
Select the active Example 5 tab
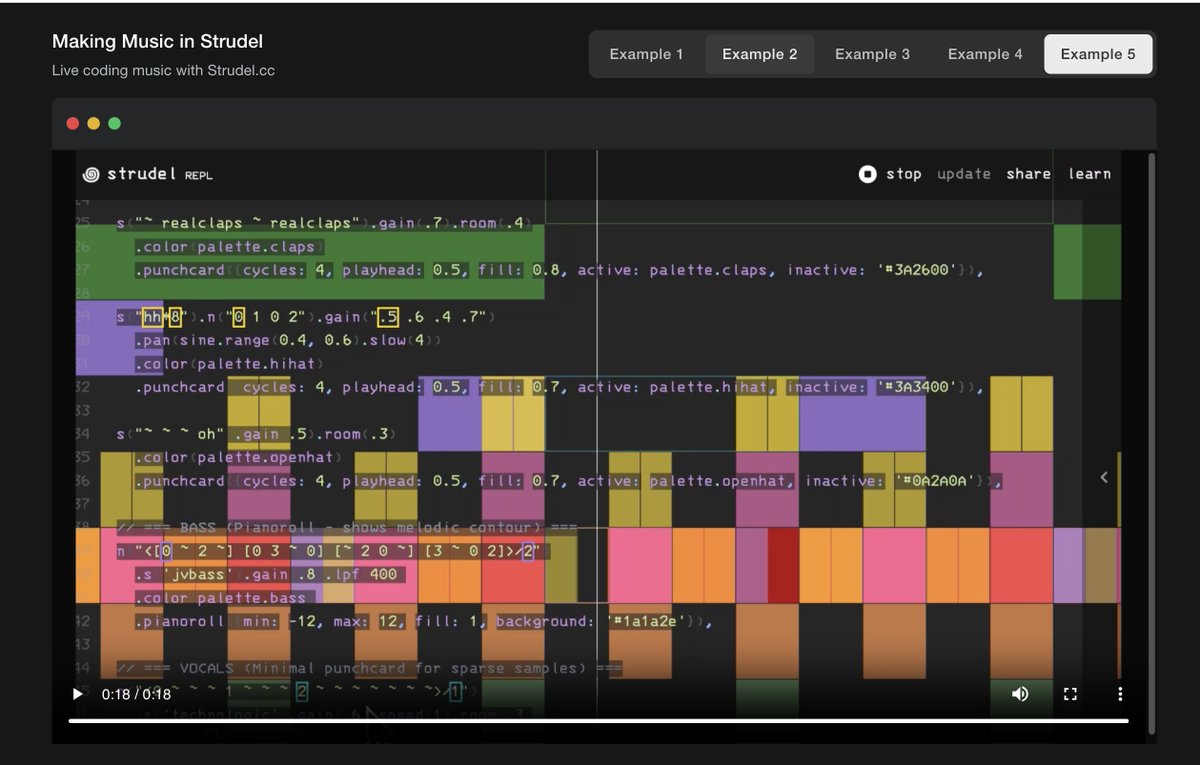[1098, 54]
